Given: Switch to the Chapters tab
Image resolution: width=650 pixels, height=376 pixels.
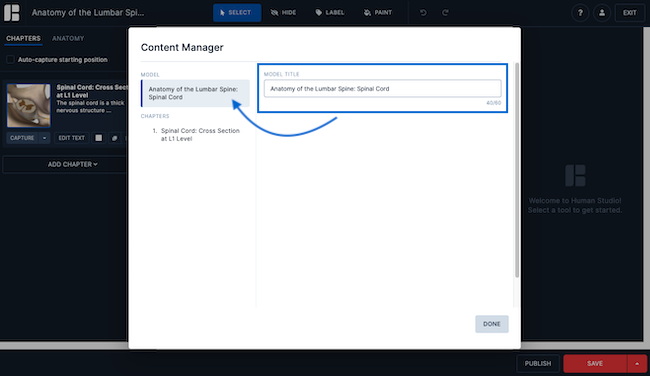Looking at the screenshot, I should point(23,38).
